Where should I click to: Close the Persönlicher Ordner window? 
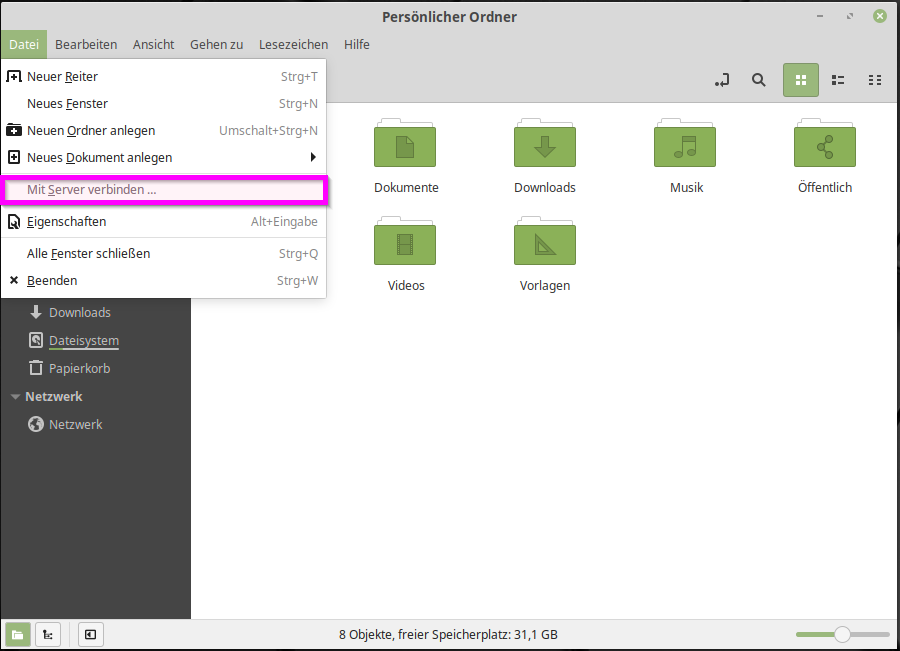click(x=880, y=16)
